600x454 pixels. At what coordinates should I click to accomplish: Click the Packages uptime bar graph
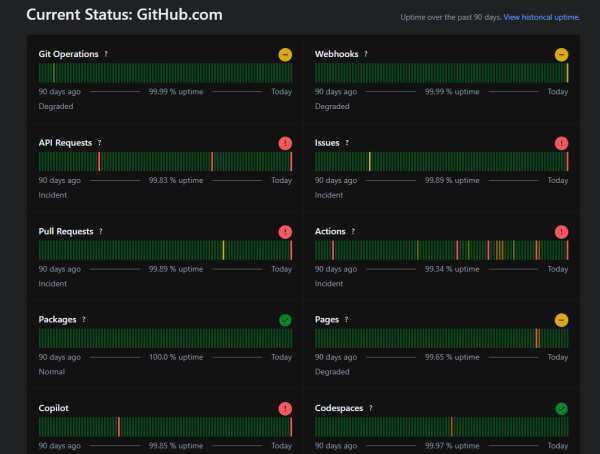click(x=165, y=338)
